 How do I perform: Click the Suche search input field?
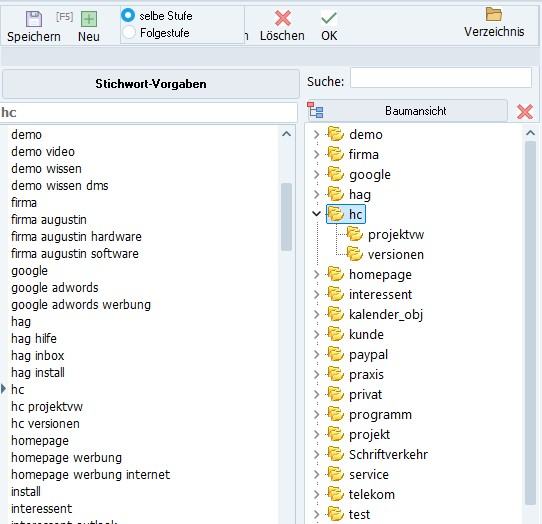(x=441, y=77)
